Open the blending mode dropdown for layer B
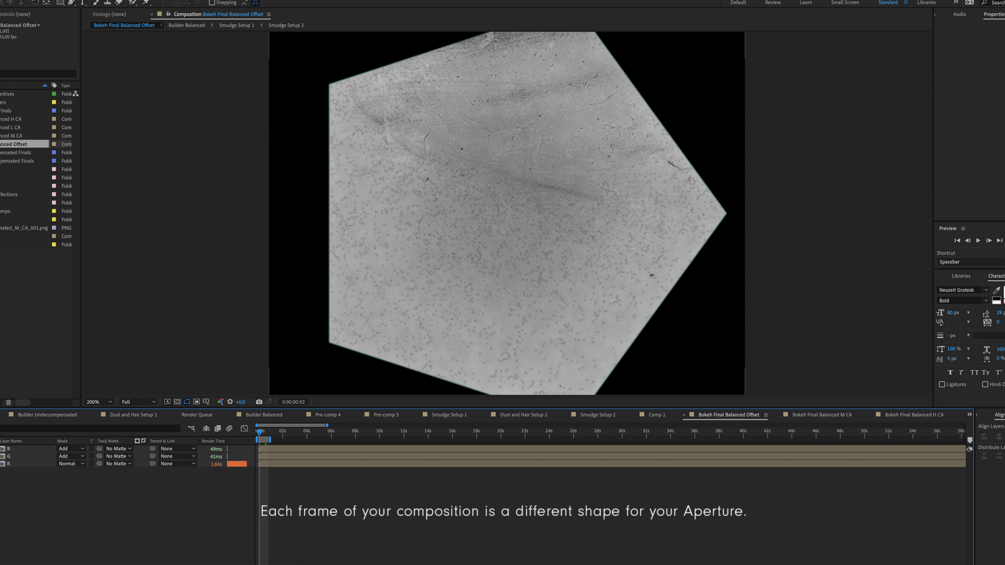The height and width of the screenshot is (565, 1005). (71, 449)
